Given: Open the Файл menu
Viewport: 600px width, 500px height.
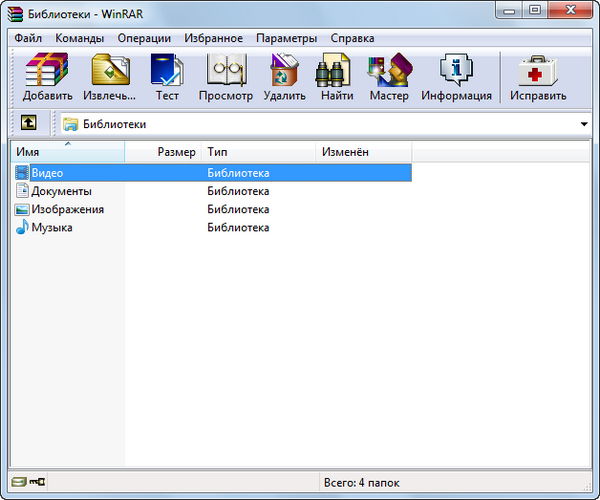Looking at the screenshot, I should pyautogui.click(x=28, y=38).
